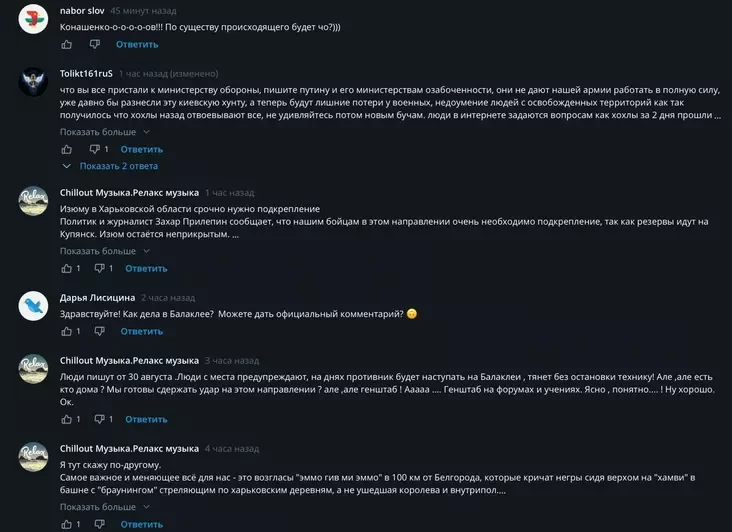The width and height of the screenshot is (732, 532).
Task: Like the nabor slov comment
Action: point(67,44)
